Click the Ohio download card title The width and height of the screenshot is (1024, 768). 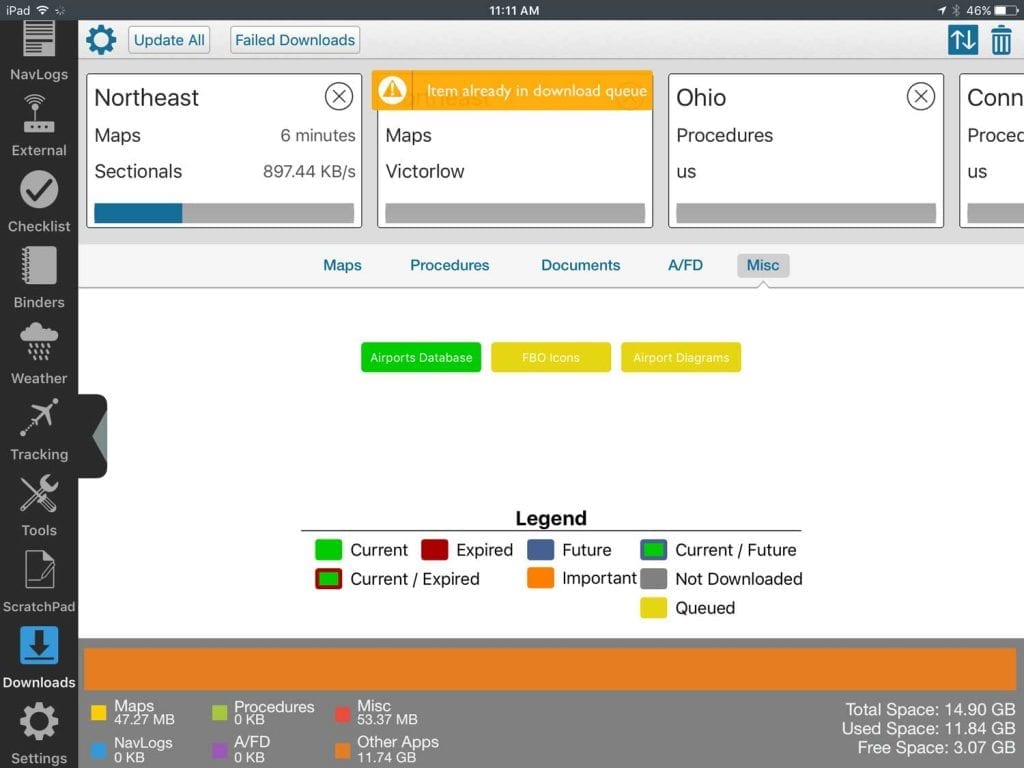[701, 97]
